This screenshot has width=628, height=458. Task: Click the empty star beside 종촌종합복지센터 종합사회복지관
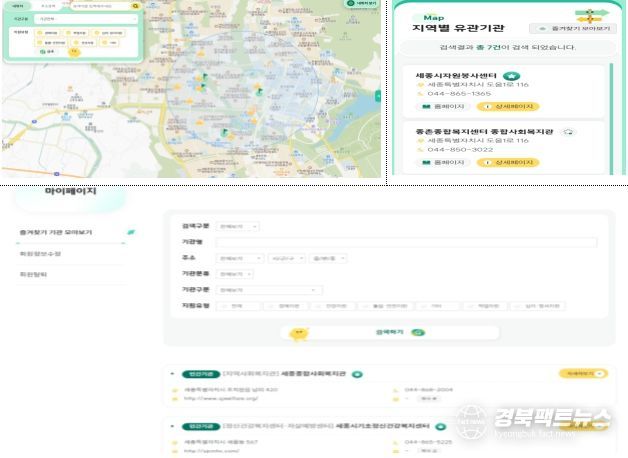tap(568, 130)
